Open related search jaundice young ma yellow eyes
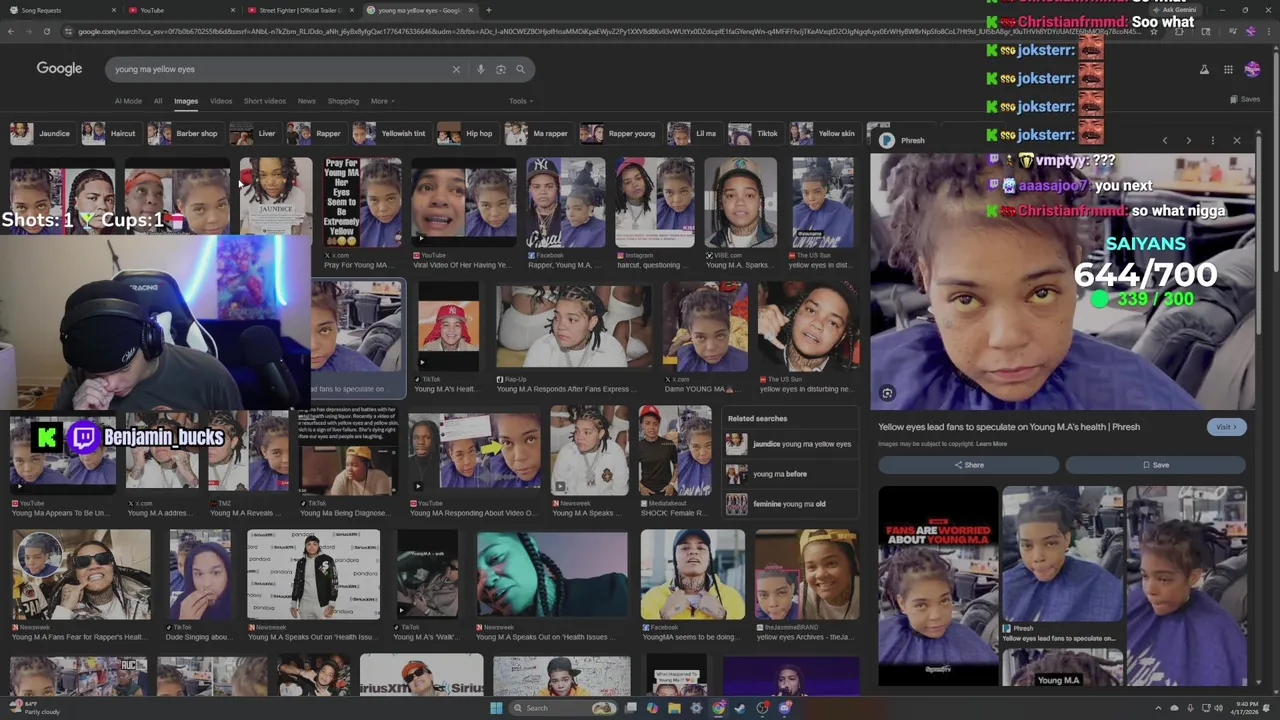The width and height of the screenshot is (1280, 720). [x=790, y=444]
